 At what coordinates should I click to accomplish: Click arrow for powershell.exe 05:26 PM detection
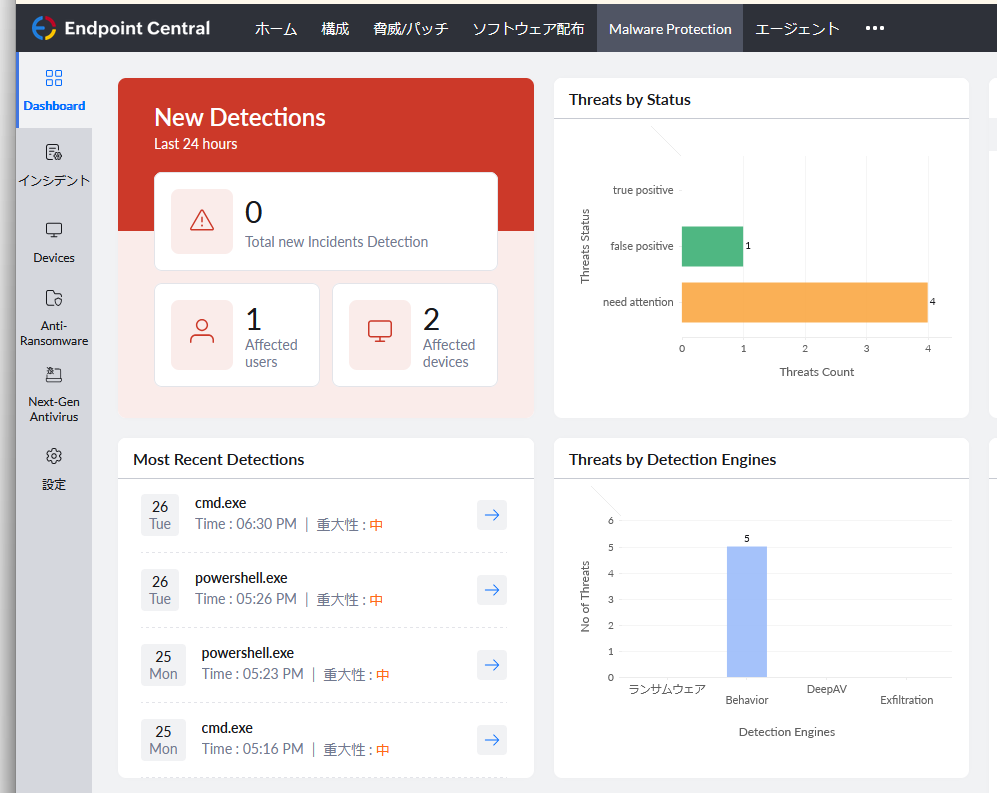(x=491, y=590)
